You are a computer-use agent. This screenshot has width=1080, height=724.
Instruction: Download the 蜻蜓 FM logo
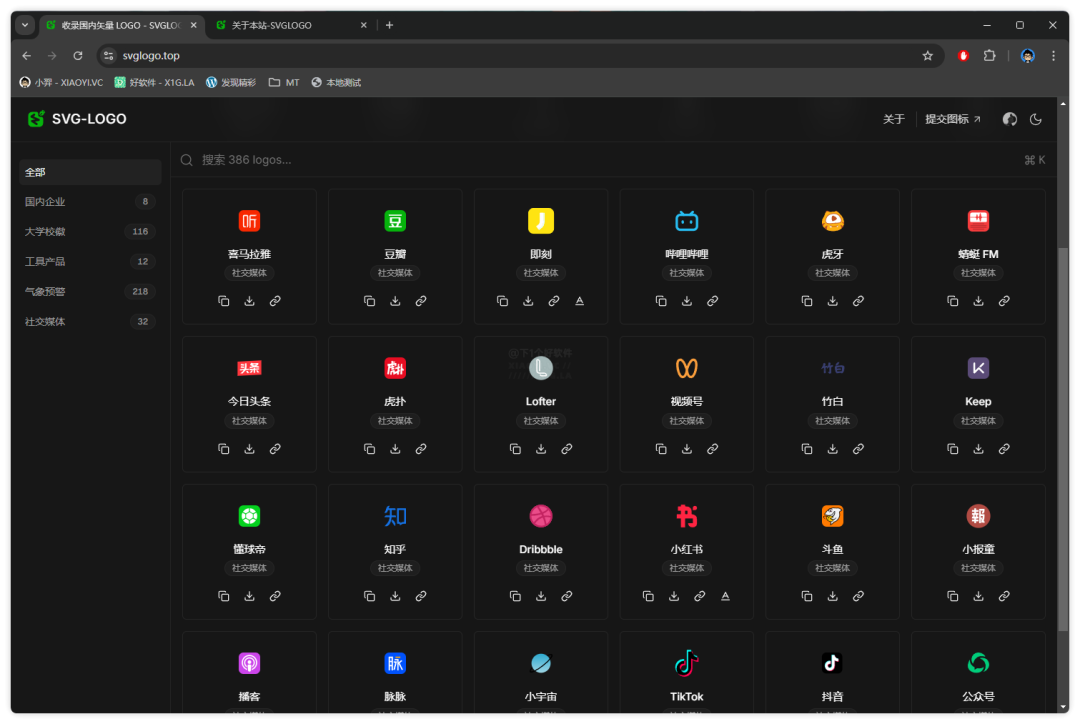[x=978, y=301]
